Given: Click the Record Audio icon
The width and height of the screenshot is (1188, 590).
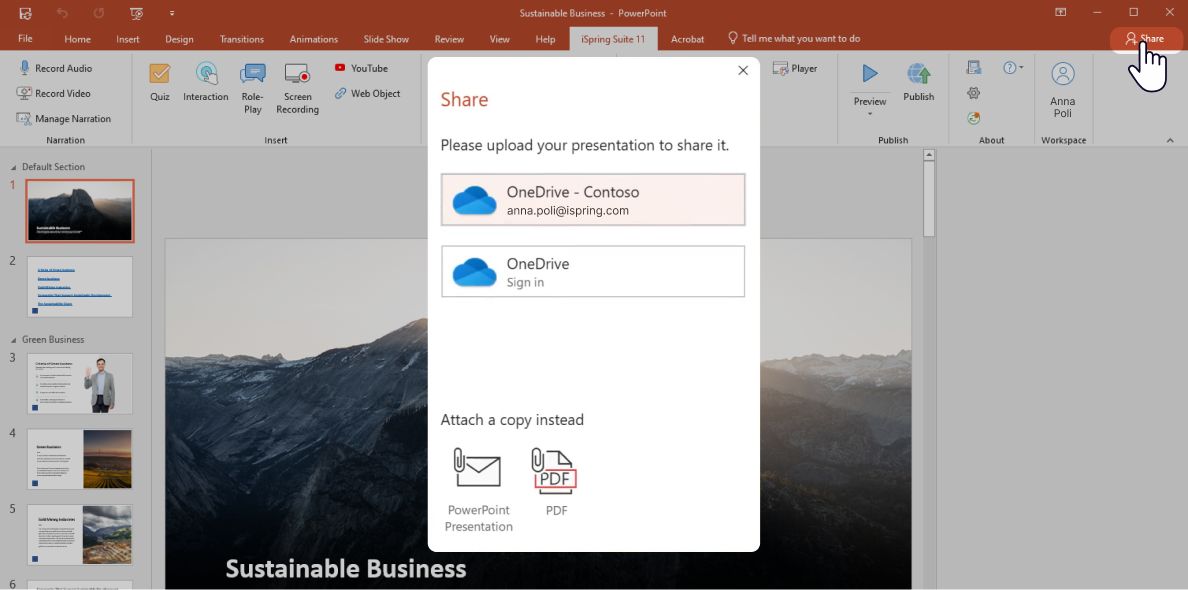Looking at the screenshot, I should tap(23, 68).
